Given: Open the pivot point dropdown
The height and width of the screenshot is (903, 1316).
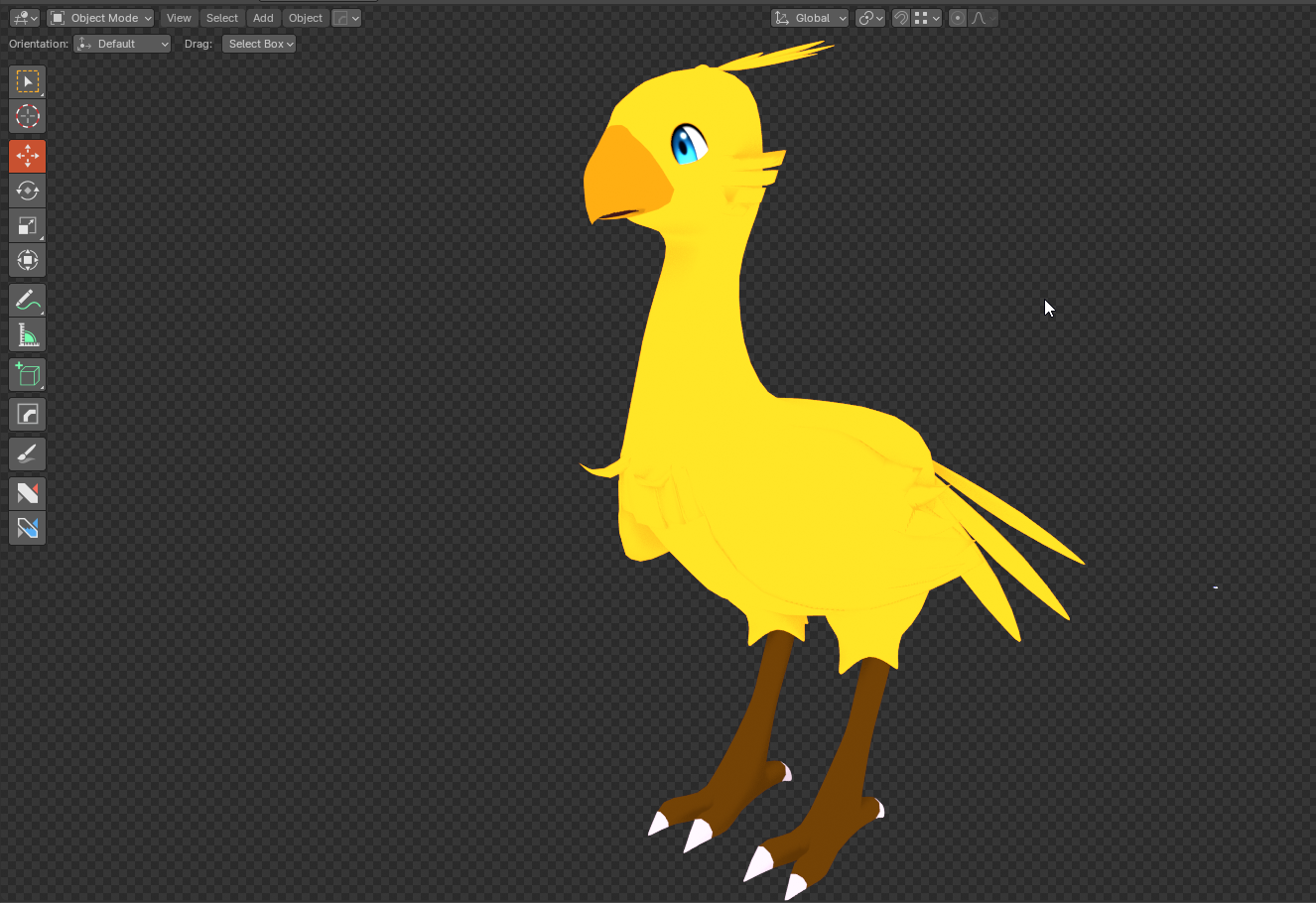Looking at the screenshot, I should click(x=870, y=18).
